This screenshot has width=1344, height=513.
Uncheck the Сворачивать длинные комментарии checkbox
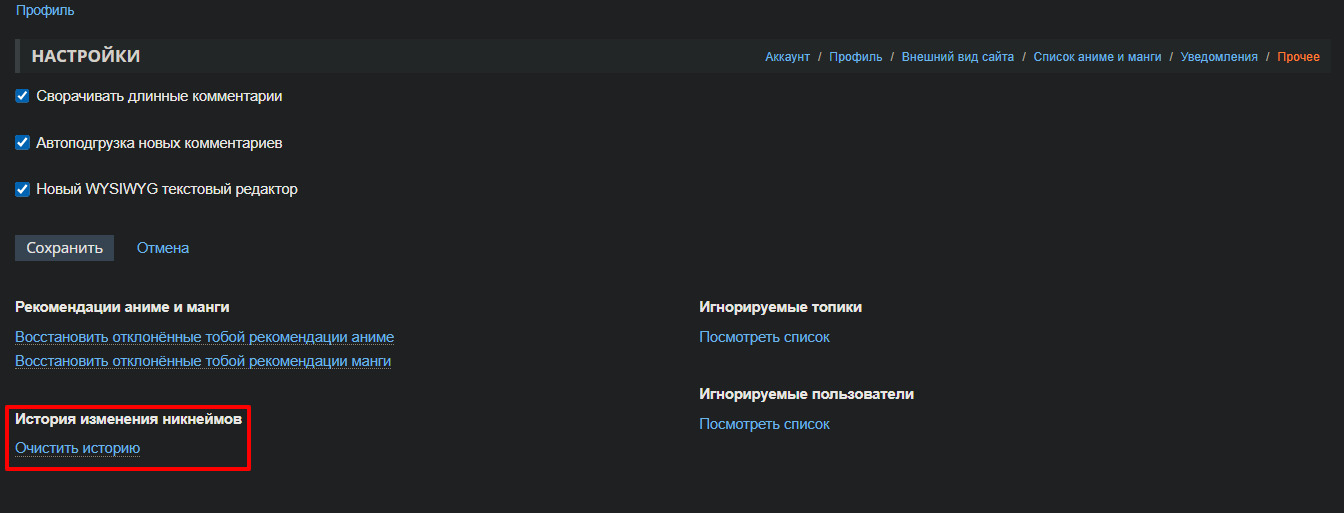point(22,97)
